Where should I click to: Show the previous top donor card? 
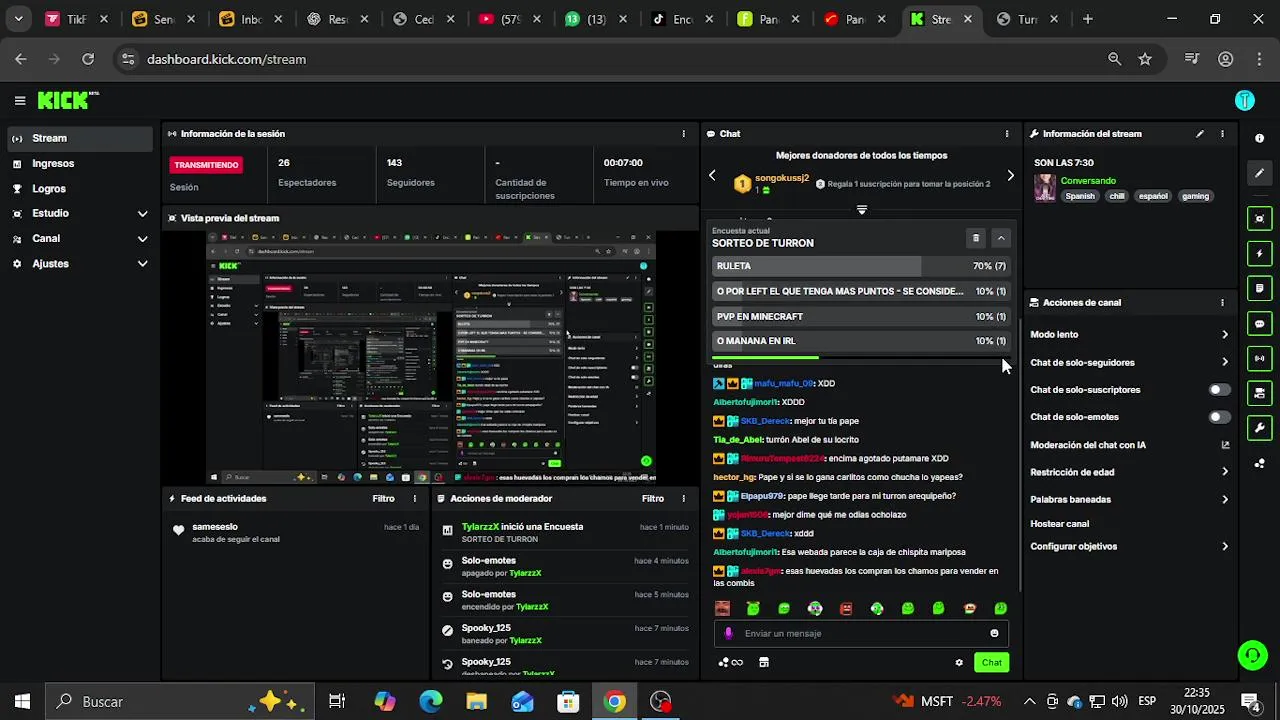tap(712, 176)
